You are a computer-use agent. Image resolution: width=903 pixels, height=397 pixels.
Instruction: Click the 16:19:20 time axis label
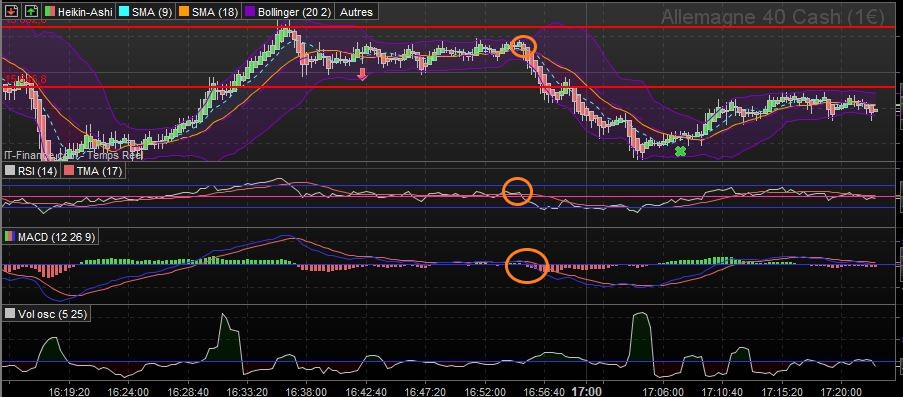click(69, 392)
